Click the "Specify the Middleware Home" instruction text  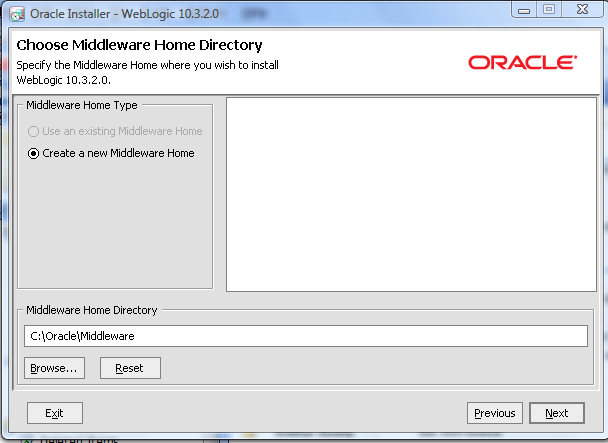pyautogui.click(x=147, y=73)
